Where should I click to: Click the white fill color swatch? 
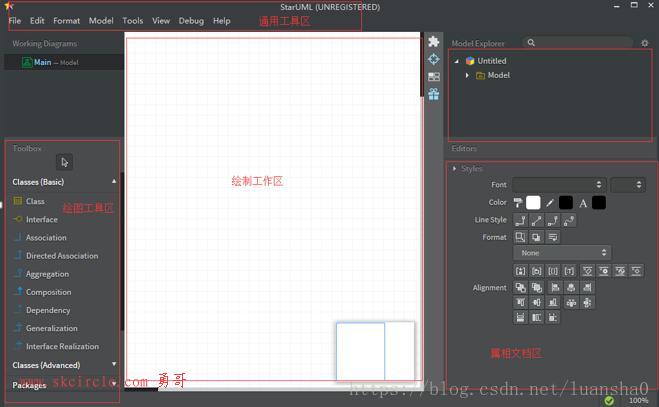[x=533, y=203]
